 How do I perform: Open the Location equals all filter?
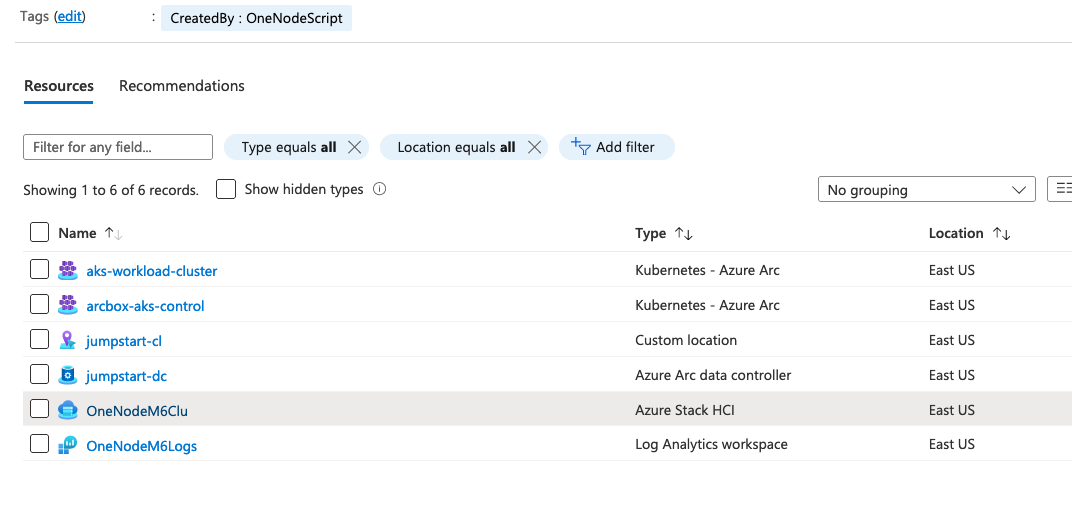point(456,147)
